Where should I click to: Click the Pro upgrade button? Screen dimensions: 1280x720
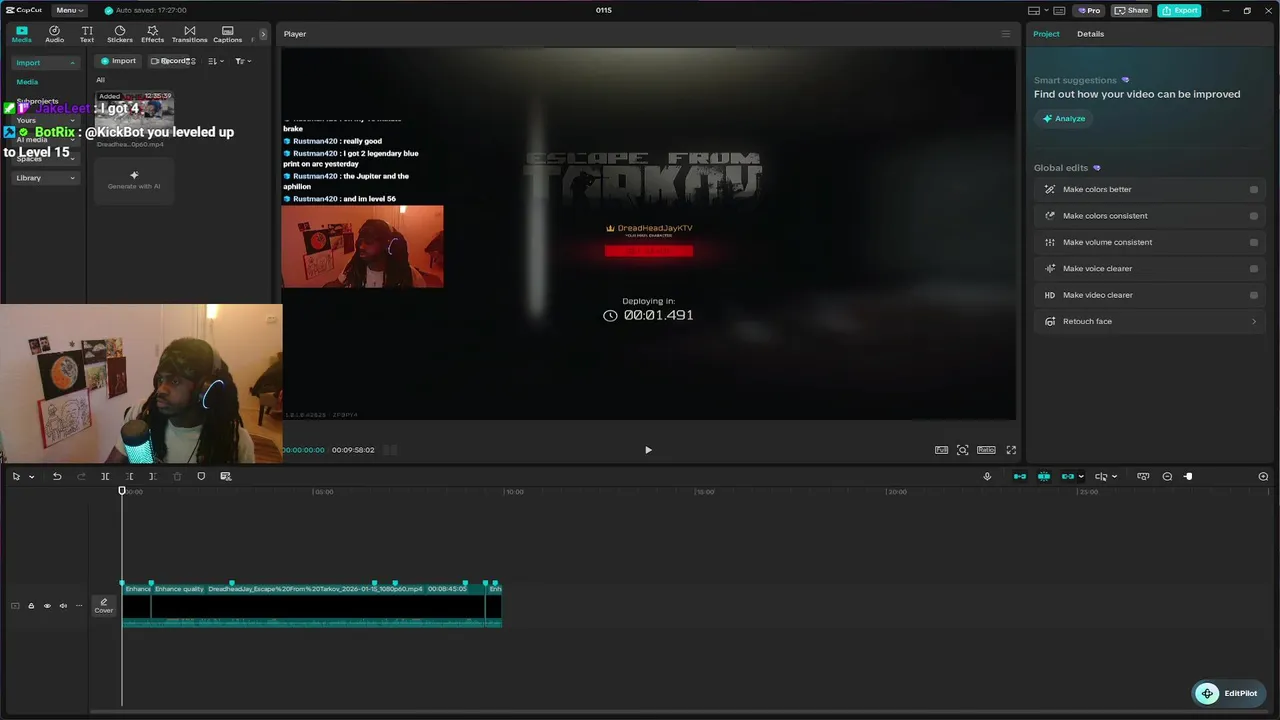[1088, 10]
